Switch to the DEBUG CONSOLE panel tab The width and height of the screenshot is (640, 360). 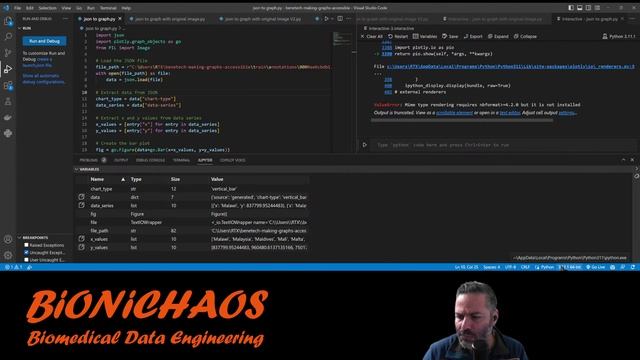150,160
